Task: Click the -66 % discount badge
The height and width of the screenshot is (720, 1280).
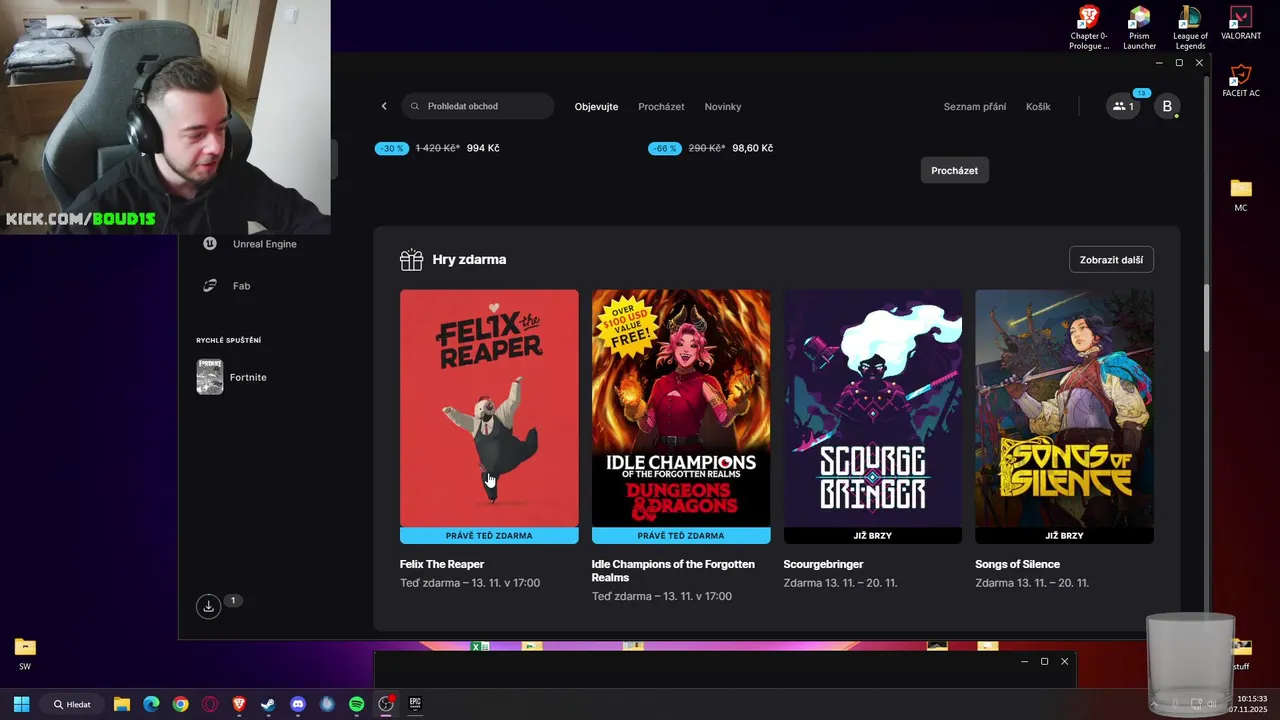Action: 665,148
